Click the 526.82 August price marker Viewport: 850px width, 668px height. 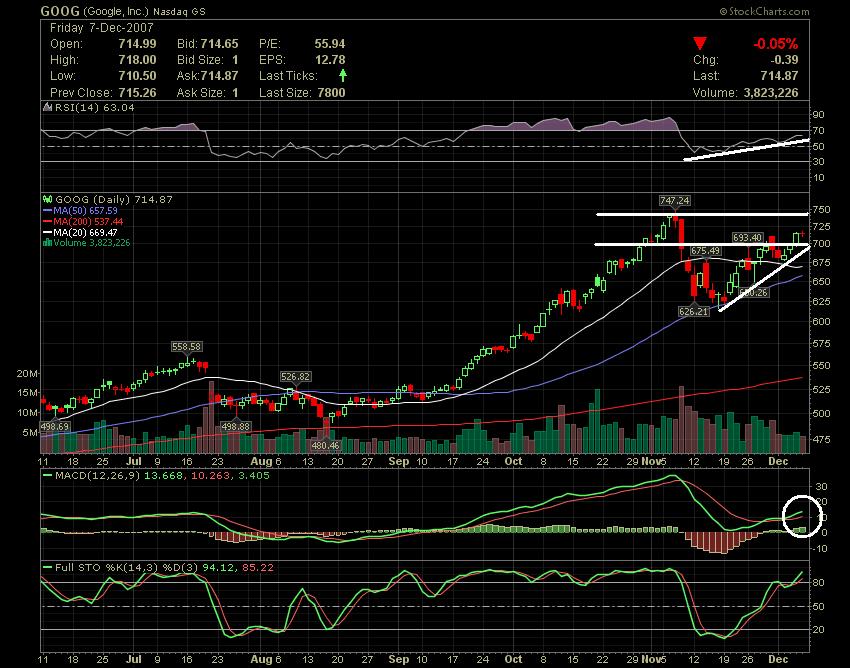point(295,376)
